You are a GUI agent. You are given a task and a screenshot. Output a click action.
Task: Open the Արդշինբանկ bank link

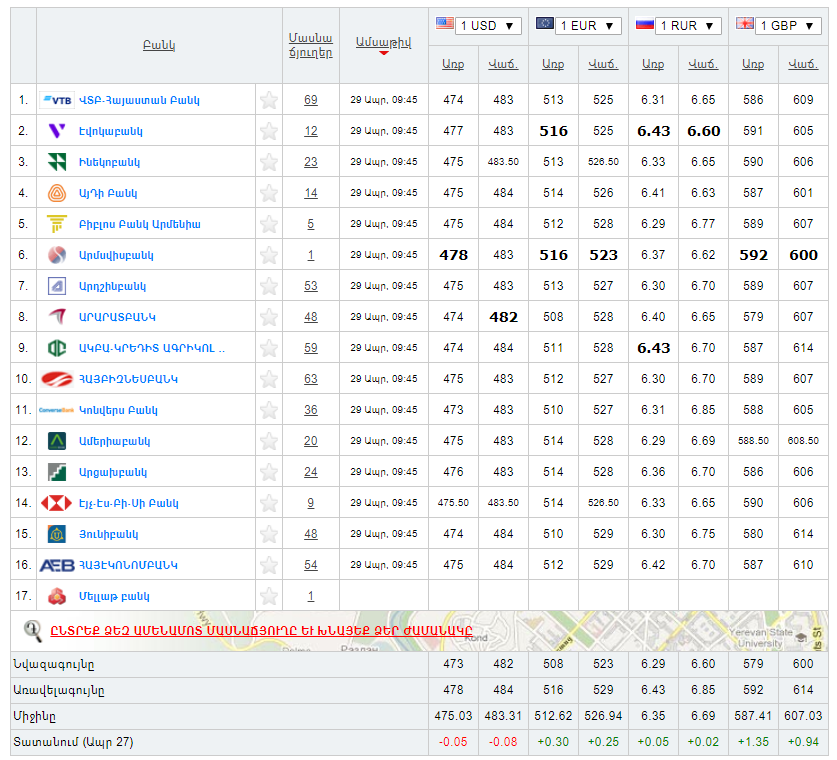click(113, 286)
